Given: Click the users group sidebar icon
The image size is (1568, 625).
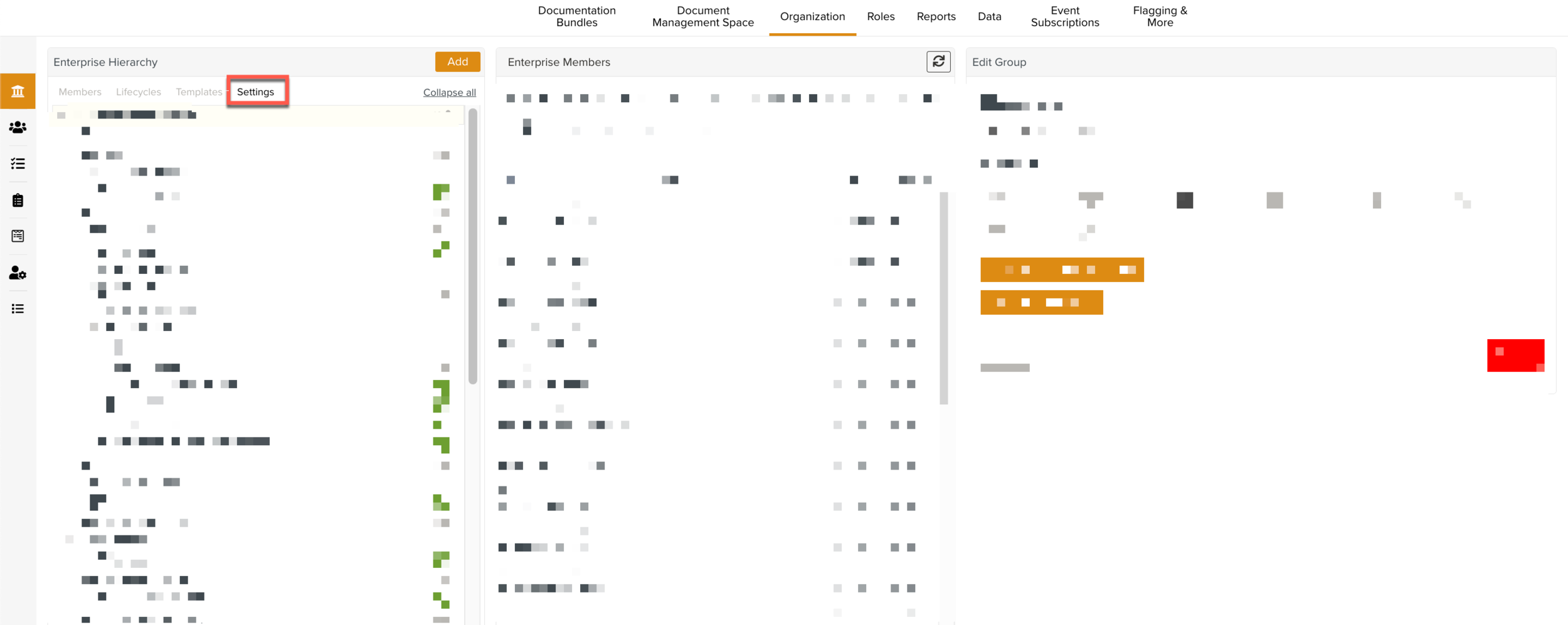Looking at the screenshot, I should click(18, 127).
